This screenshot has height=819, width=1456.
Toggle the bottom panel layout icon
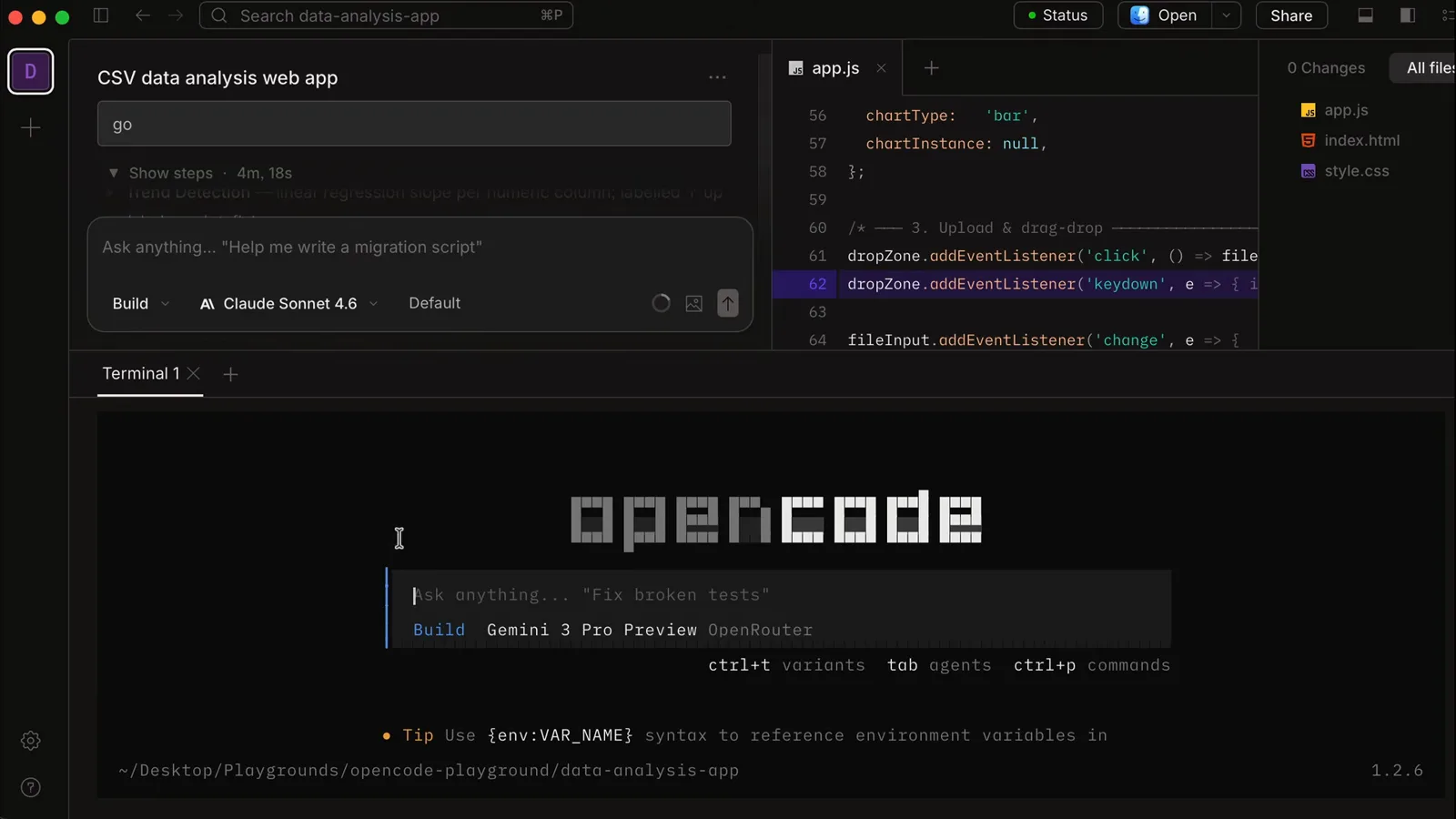(x=1366, y=15)
